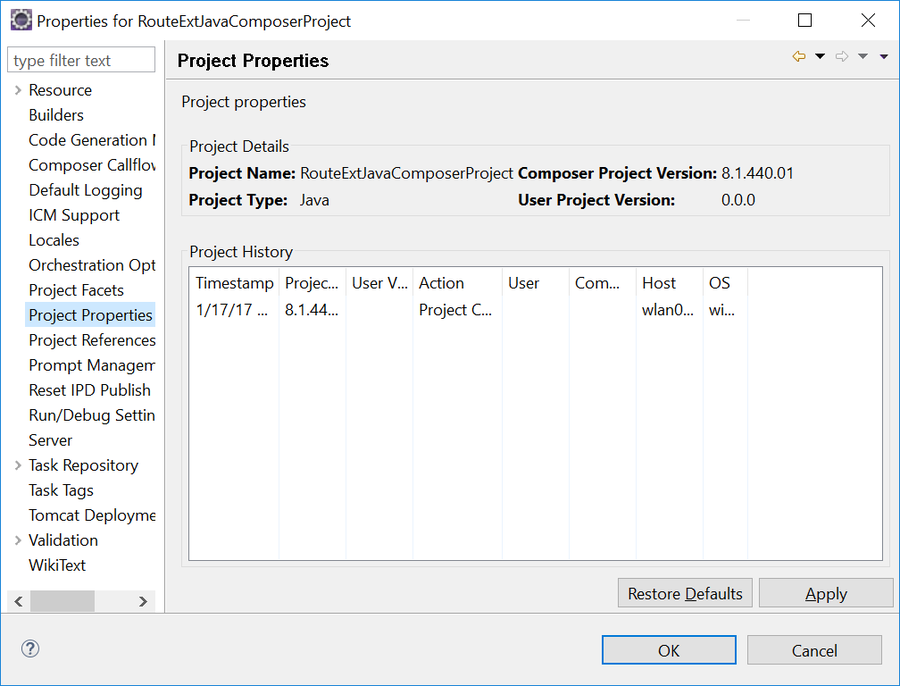The height and width of the screenshot is (686, 900).
Task: Expand the Validation tree node
Action: (18, 540)
